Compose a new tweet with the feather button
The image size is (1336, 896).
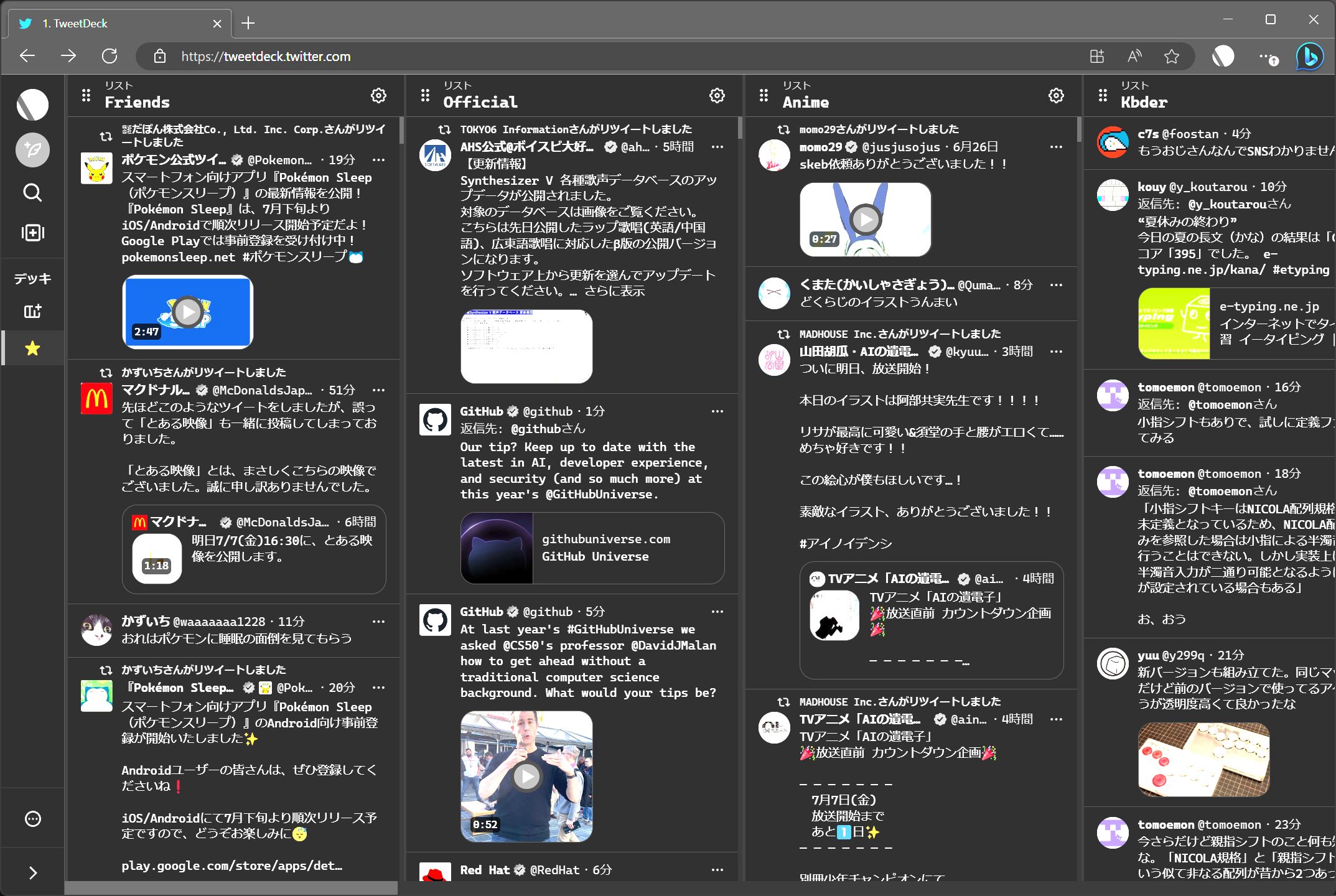tap(32, 150)
